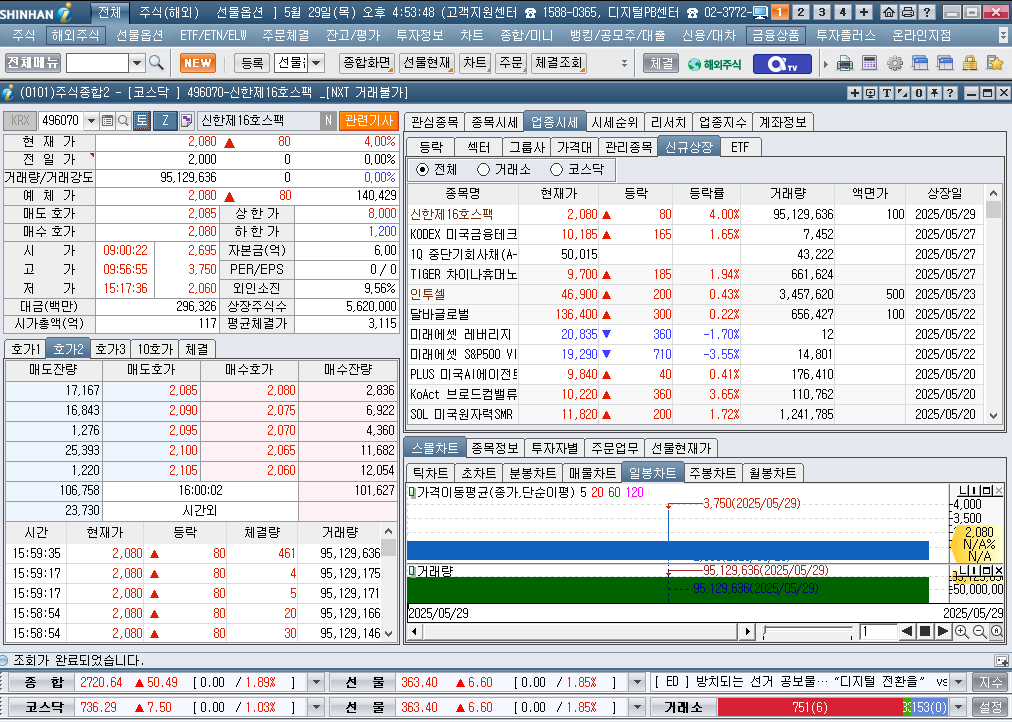
Task: Click the monitor icon in title bar
Action: point(760,12)
